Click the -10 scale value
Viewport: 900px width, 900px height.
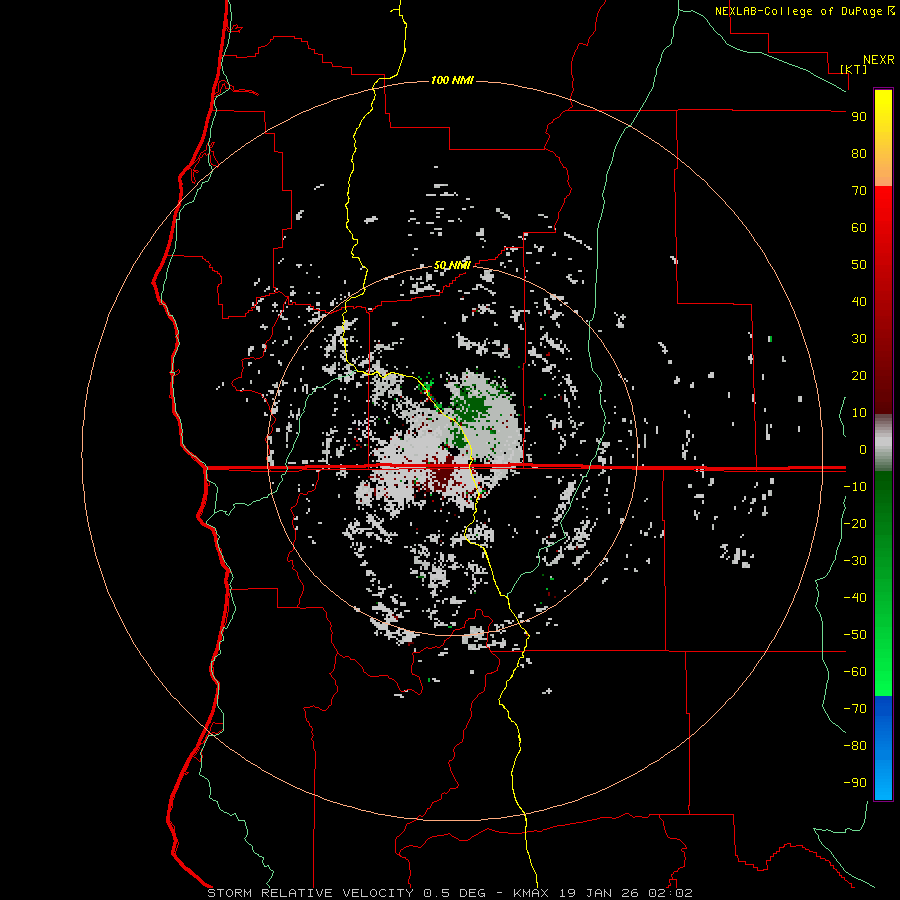(x=855, y=487)
